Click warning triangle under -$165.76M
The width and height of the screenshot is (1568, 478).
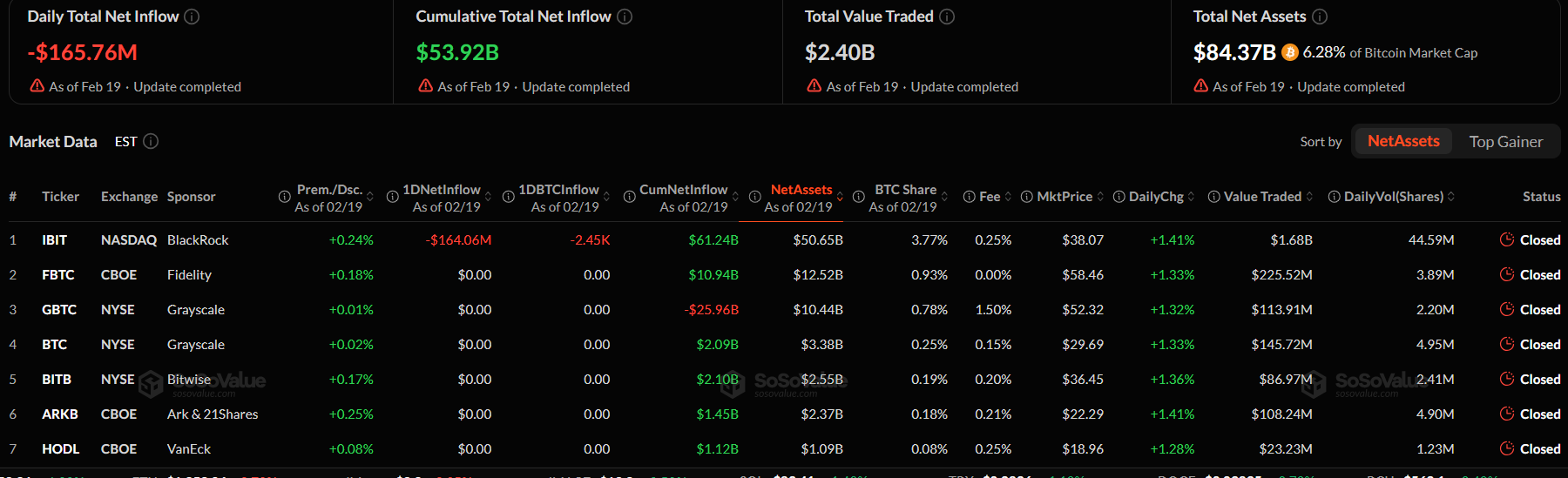point(37,86)
